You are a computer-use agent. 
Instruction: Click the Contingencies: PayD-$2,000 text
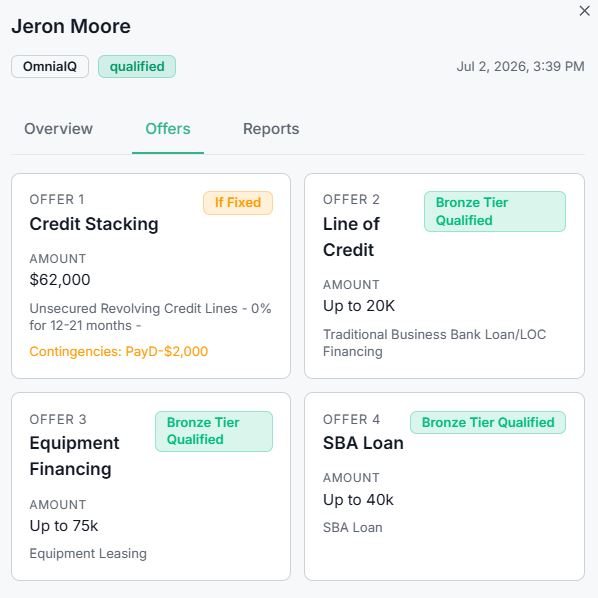click(x=119, y=351)
